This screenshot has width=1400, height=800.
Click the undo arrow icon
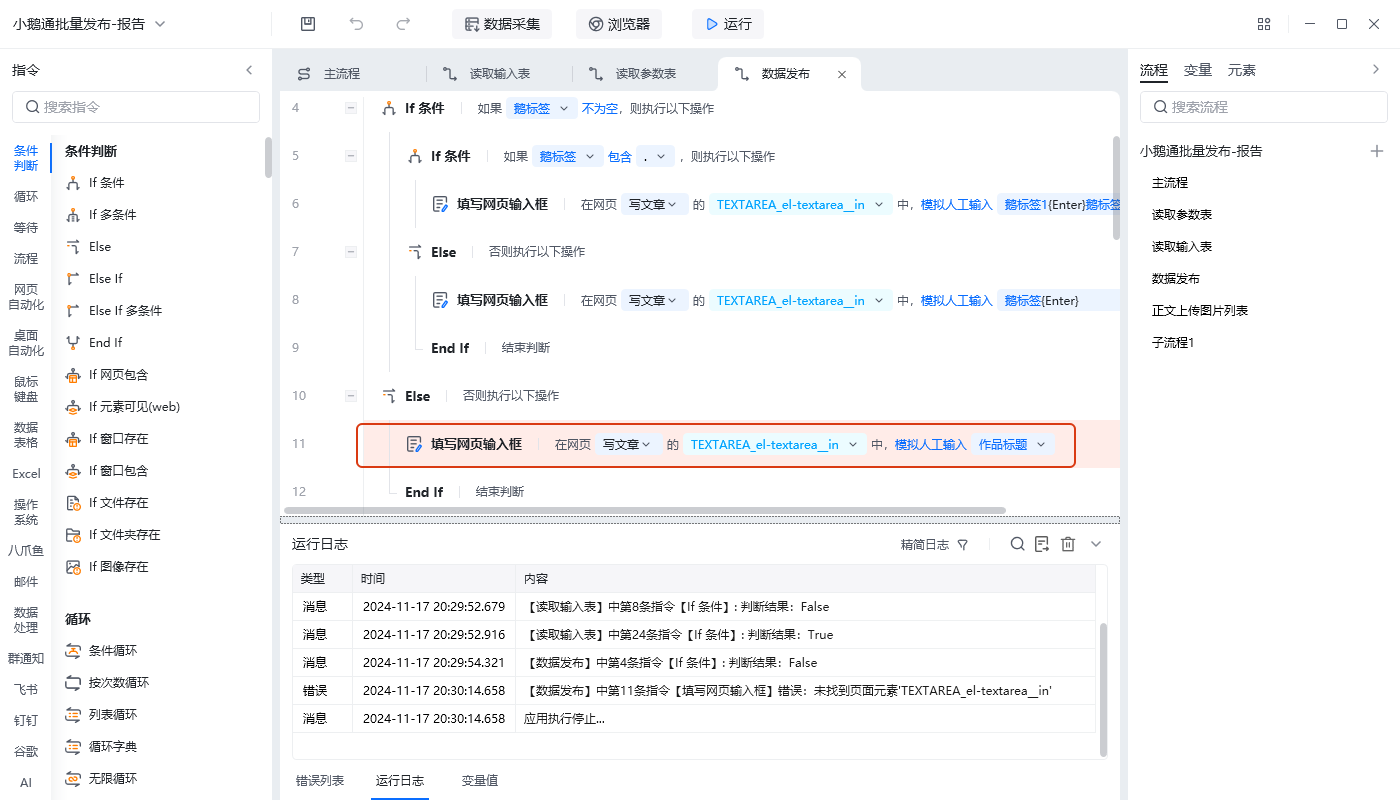click(x=356, y=24)
